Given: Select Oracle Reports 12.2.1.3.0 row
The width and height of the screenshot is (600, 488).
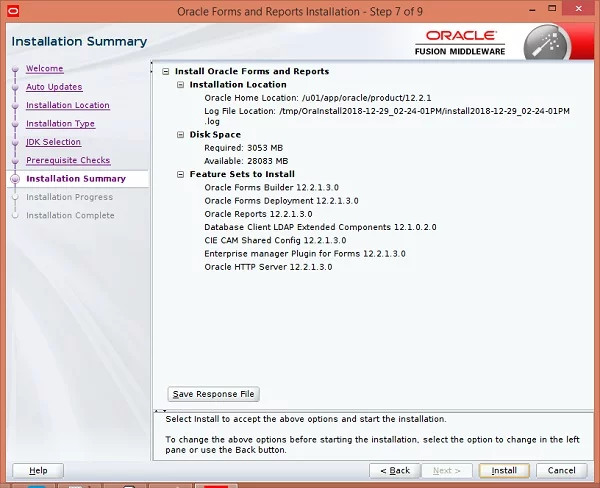Looking at the screenshot, I should pos(258,214).
